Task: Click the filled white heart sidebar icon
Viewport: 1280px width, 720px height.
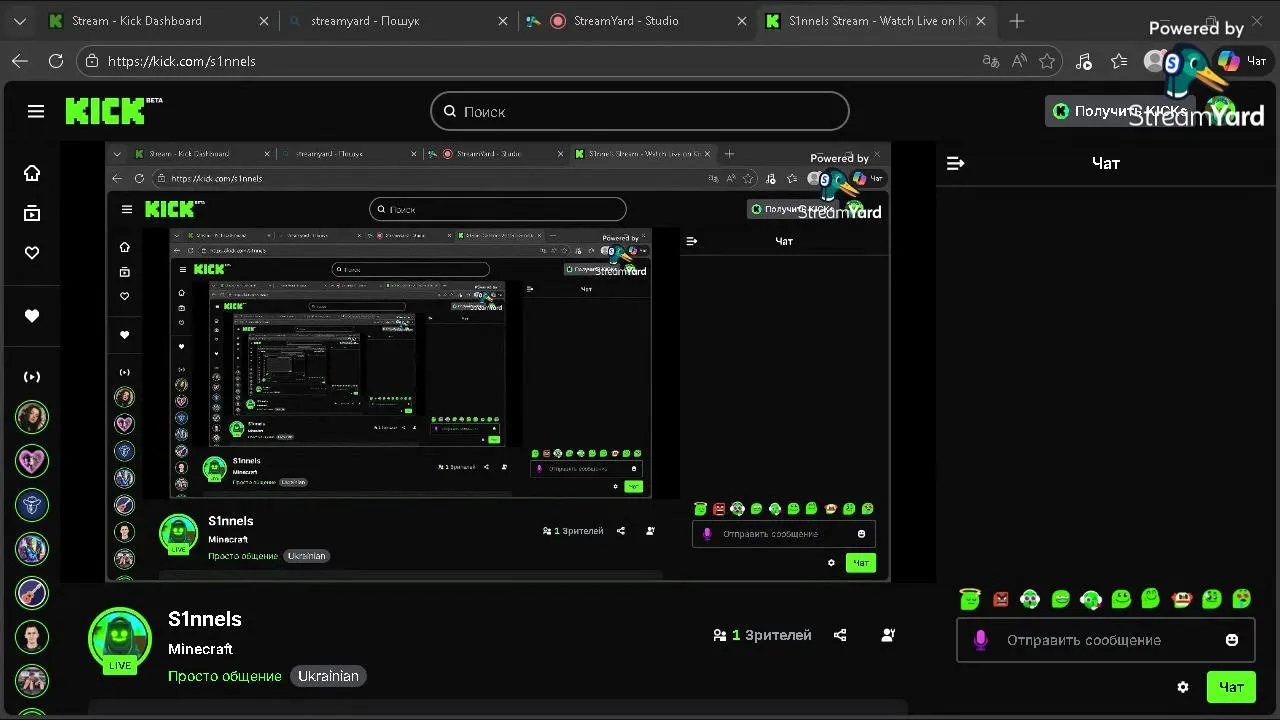Action: pyautogui.click(x=32, y=316)
